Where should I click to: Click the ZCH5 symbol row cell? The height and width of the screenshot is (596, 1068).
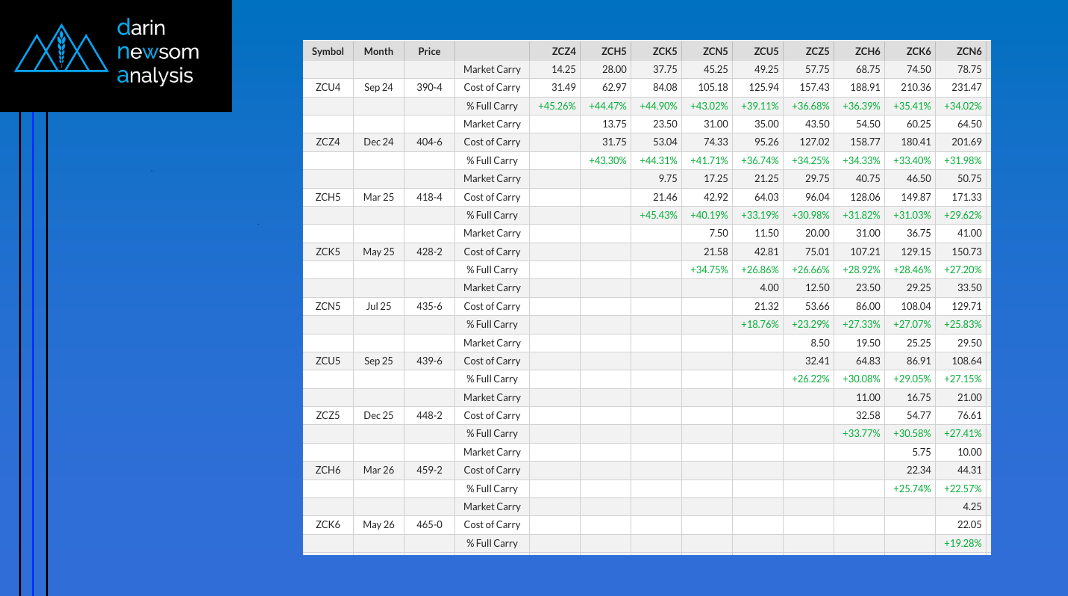click(x=327, y=197)
